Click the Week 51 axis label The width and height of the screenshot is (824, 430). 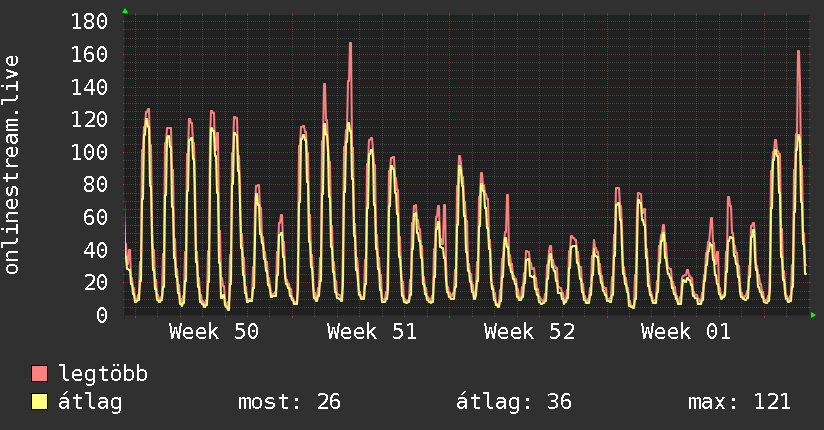tap(372, 332)
